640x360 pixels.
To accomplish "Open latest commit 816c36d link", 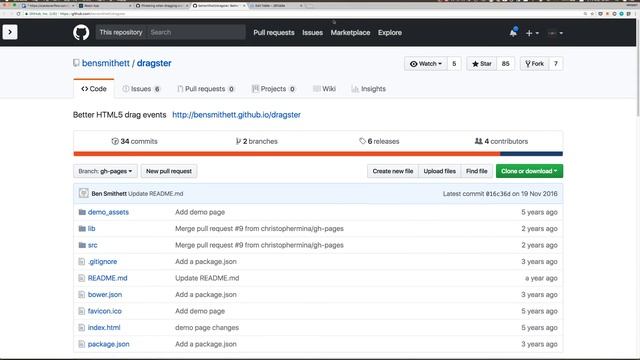I will [x=498, y=193].
